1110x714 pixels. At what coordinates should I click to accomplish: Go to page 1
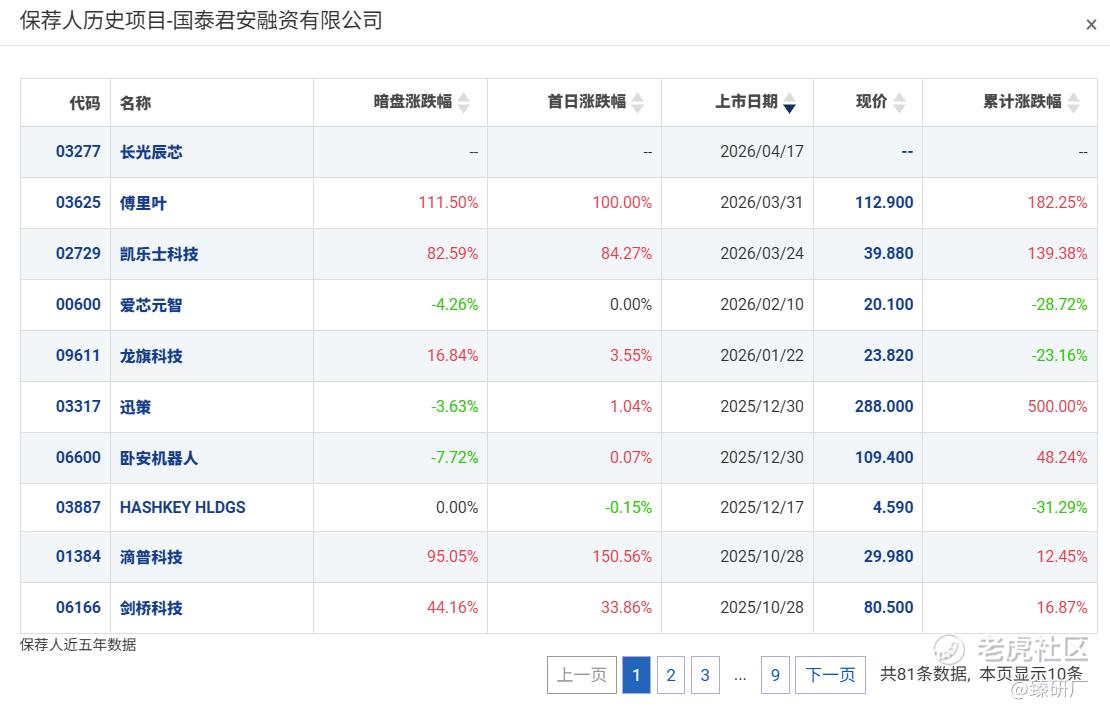tap(636, 675)
